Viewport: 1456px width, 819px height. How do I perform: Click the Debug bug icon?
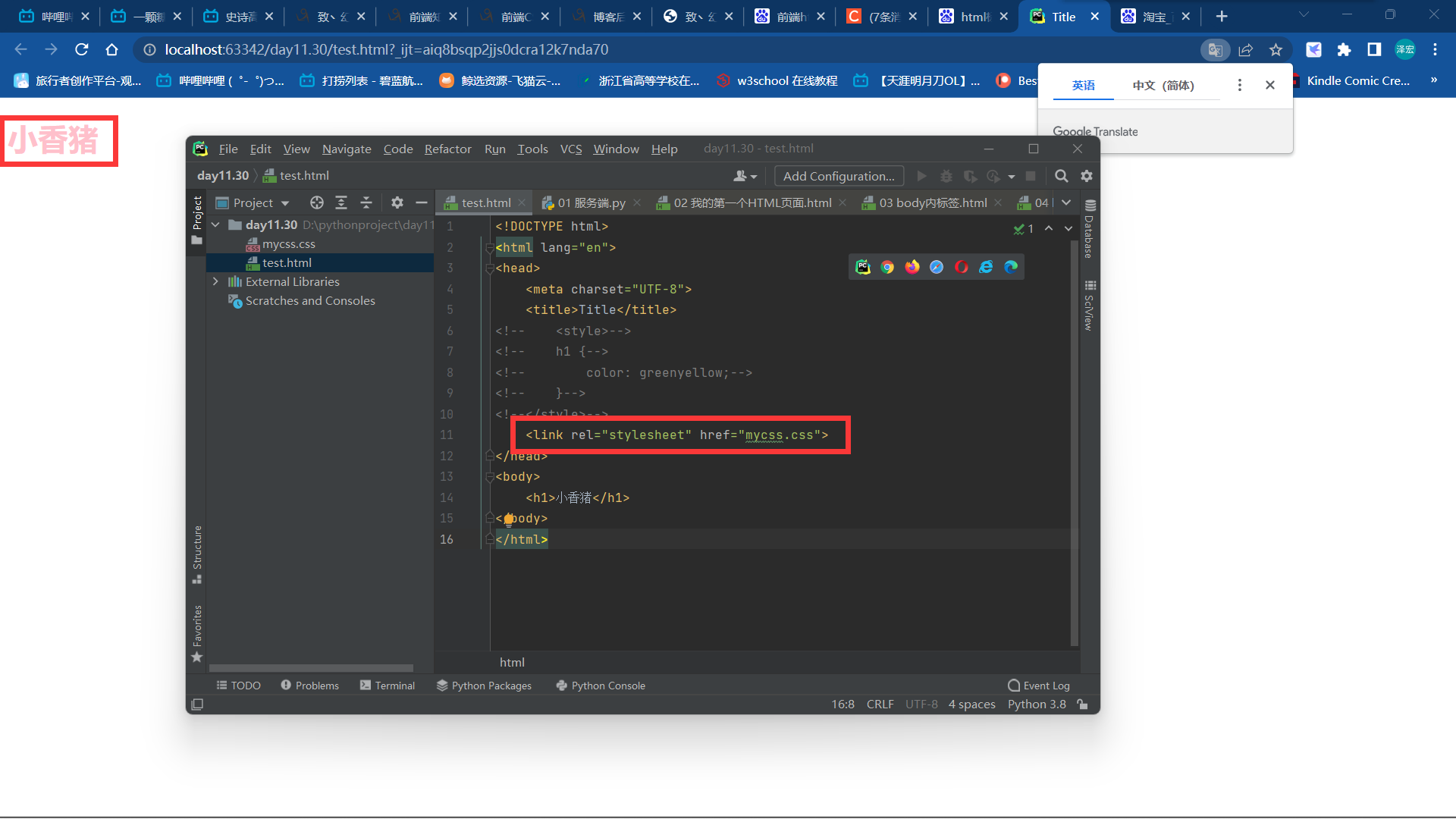[946, 176]
